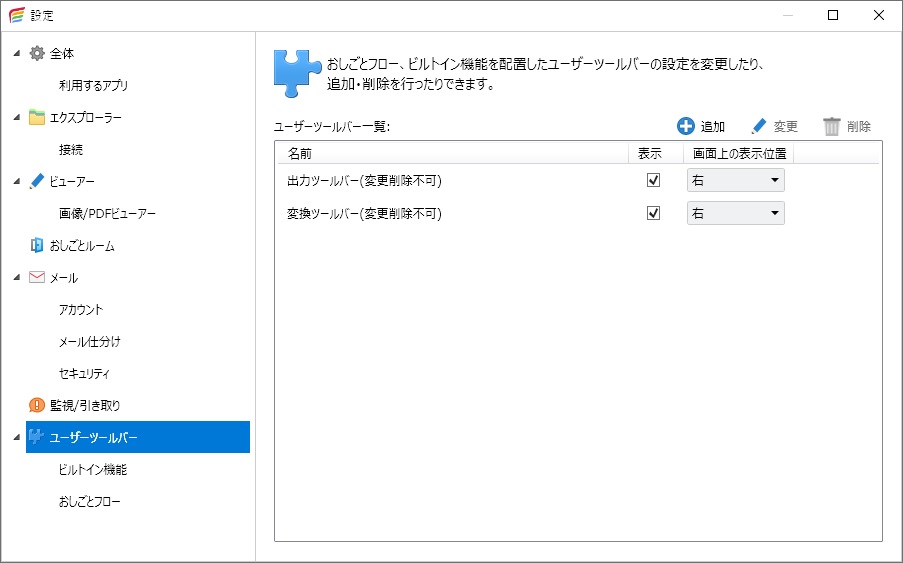This screenshot has width=903, height=563.
Task: Open display position dropdown for 変換ツールバー
Action: [x=735, y=213]
